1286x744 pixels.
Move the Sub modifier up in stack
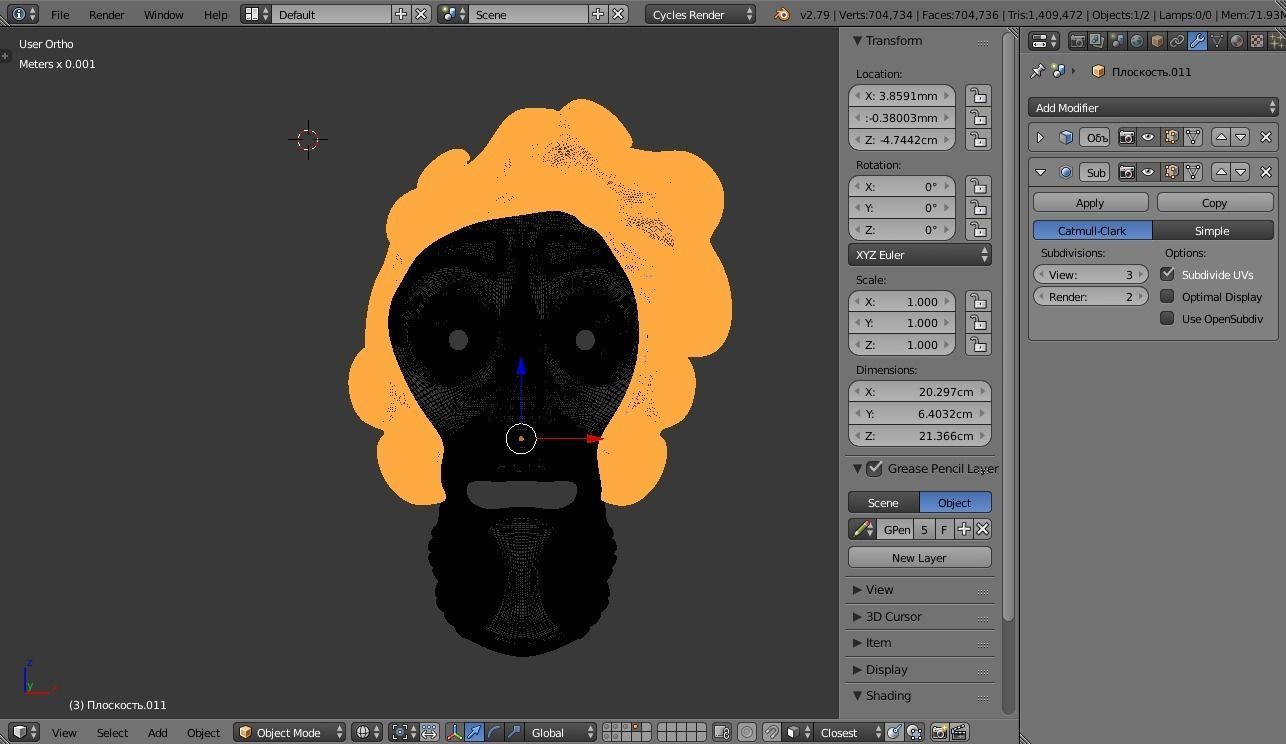click(x=1221, y=172)
